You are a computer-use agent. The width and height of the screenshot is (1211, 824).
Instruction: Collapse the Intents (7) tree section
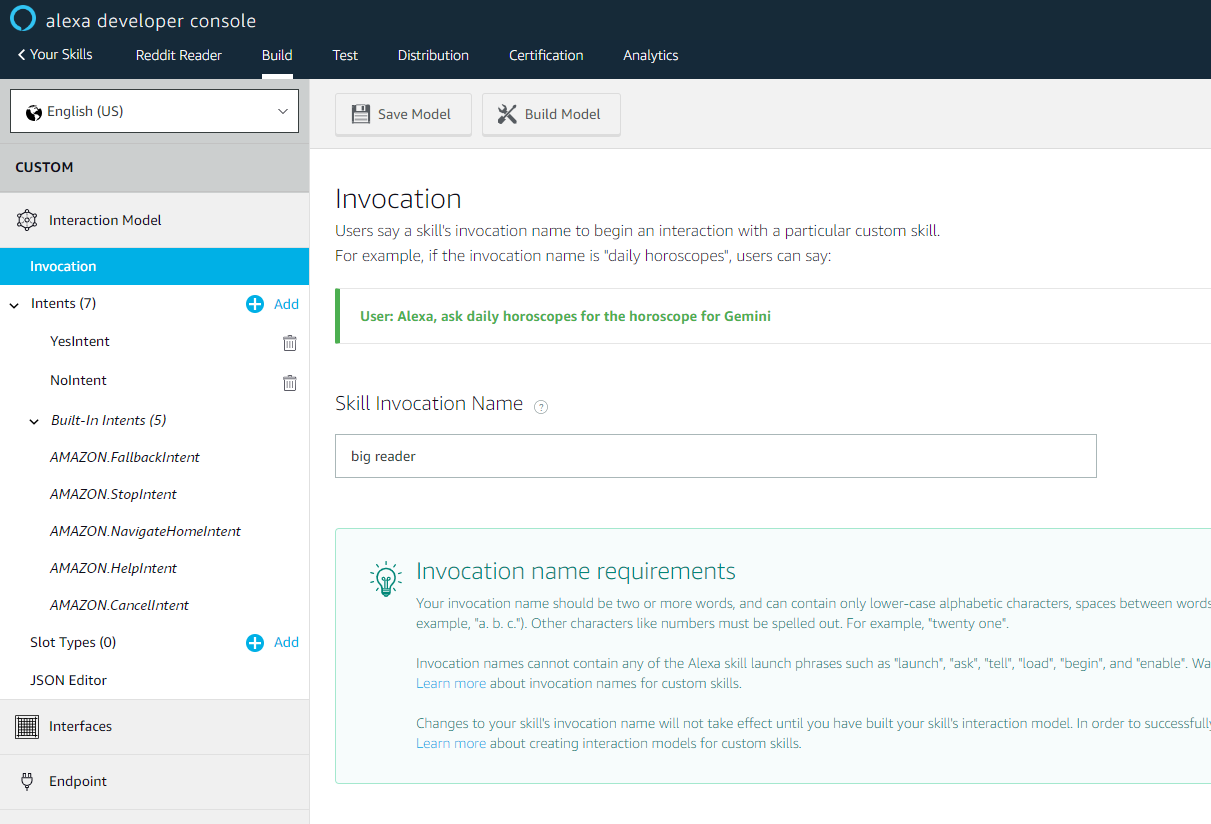(x=14, y=304)
